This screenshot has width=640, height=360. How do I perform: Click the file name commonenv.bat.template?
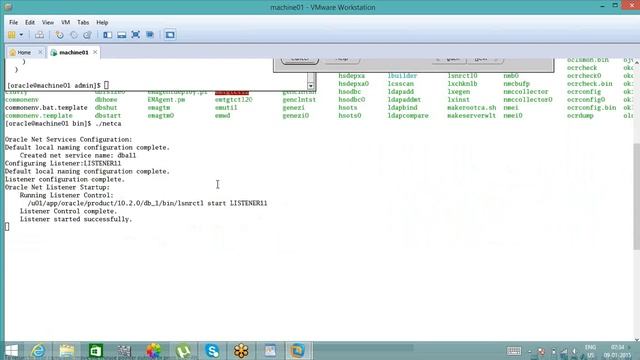click(x=46, y=108)
